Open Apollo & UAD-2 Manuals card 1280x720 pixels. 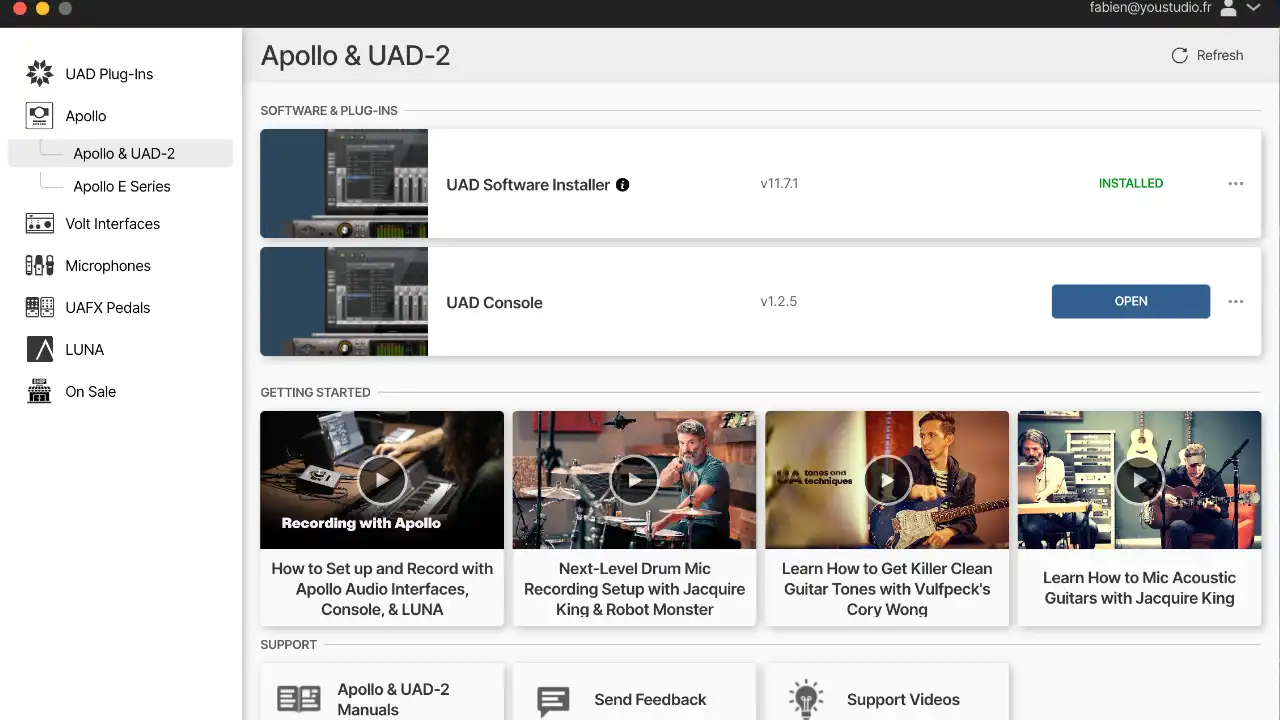pos(382,692)
